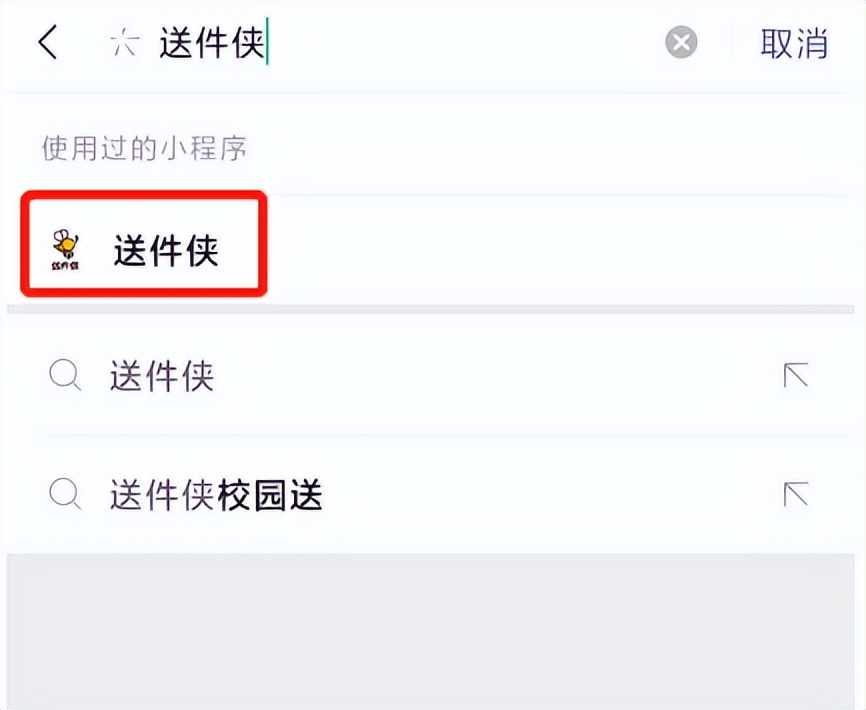Screen dimensions: 866x710
Task: Click empty search box space before clear button
Action: coord(460,43)
